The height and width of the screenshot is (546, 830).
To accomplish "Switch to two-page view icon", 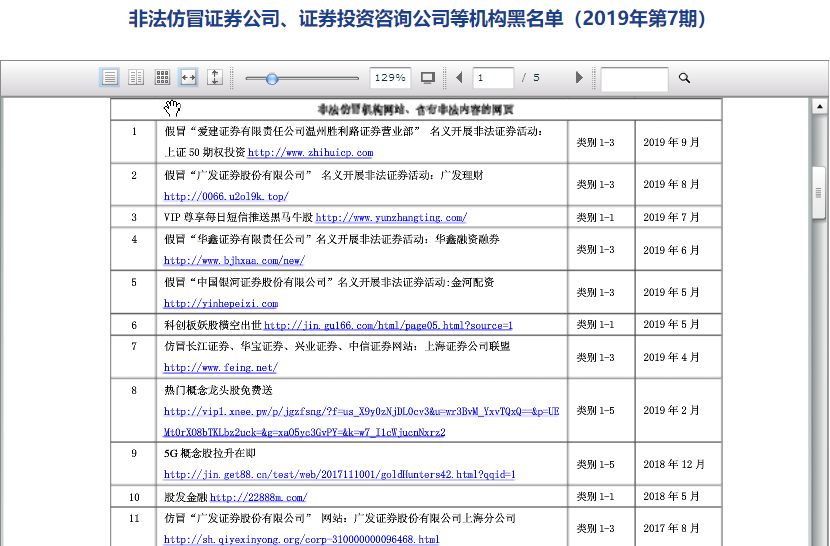I will 136,77.
